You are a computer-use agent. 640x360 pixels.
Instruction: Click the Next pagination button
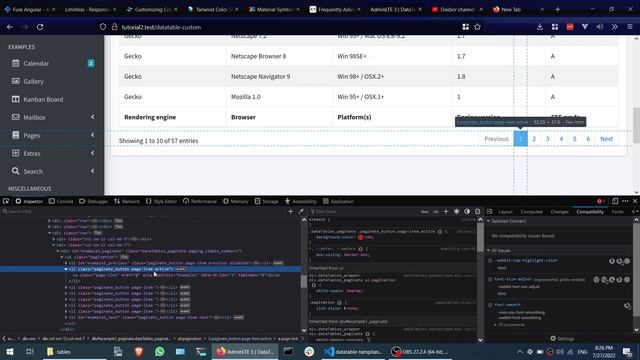click(x=607, y=139)
